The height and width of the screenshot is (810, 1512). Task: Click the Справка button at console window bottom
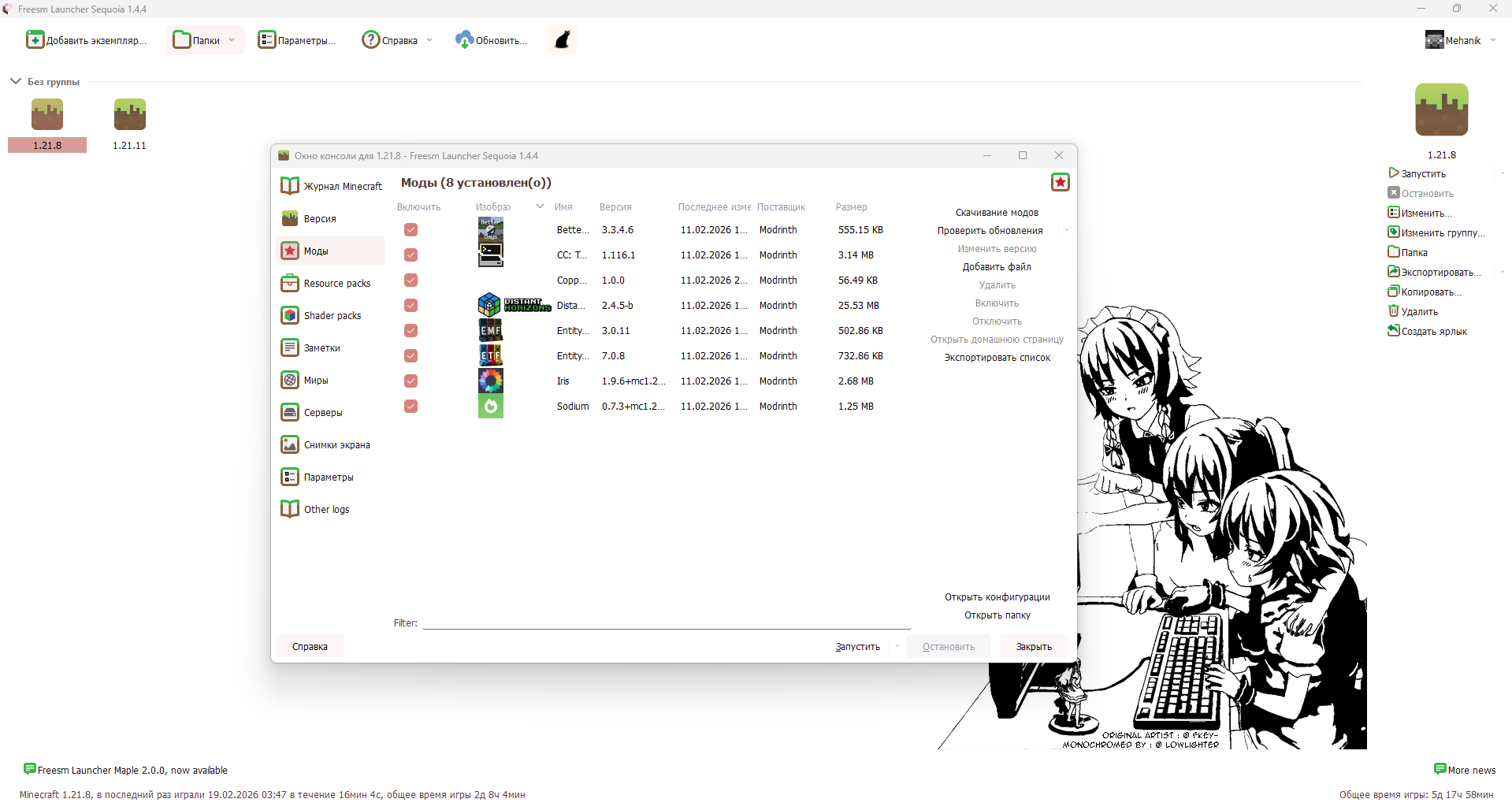click(310, 646)
